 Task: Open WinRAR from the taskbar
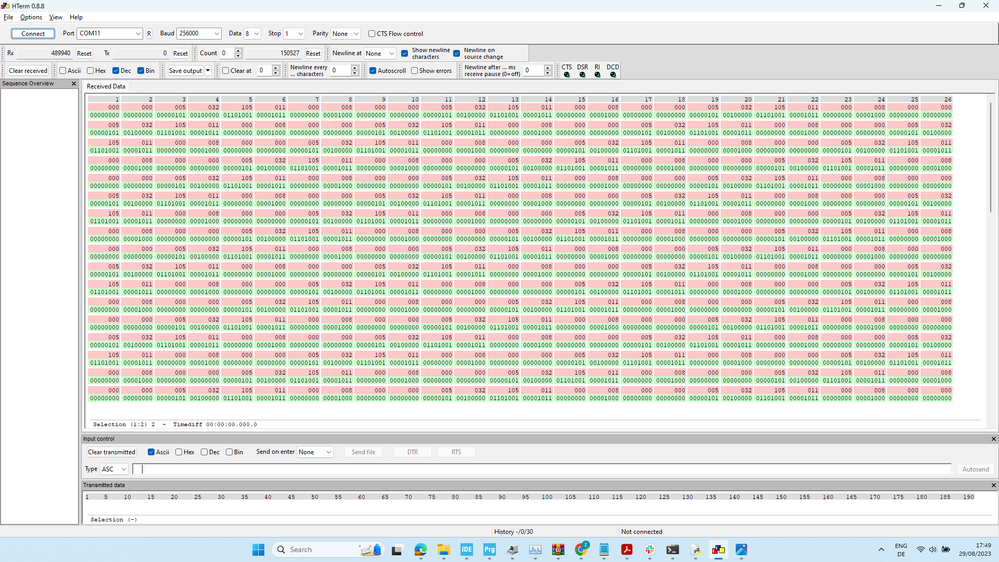tap(558, 549)
